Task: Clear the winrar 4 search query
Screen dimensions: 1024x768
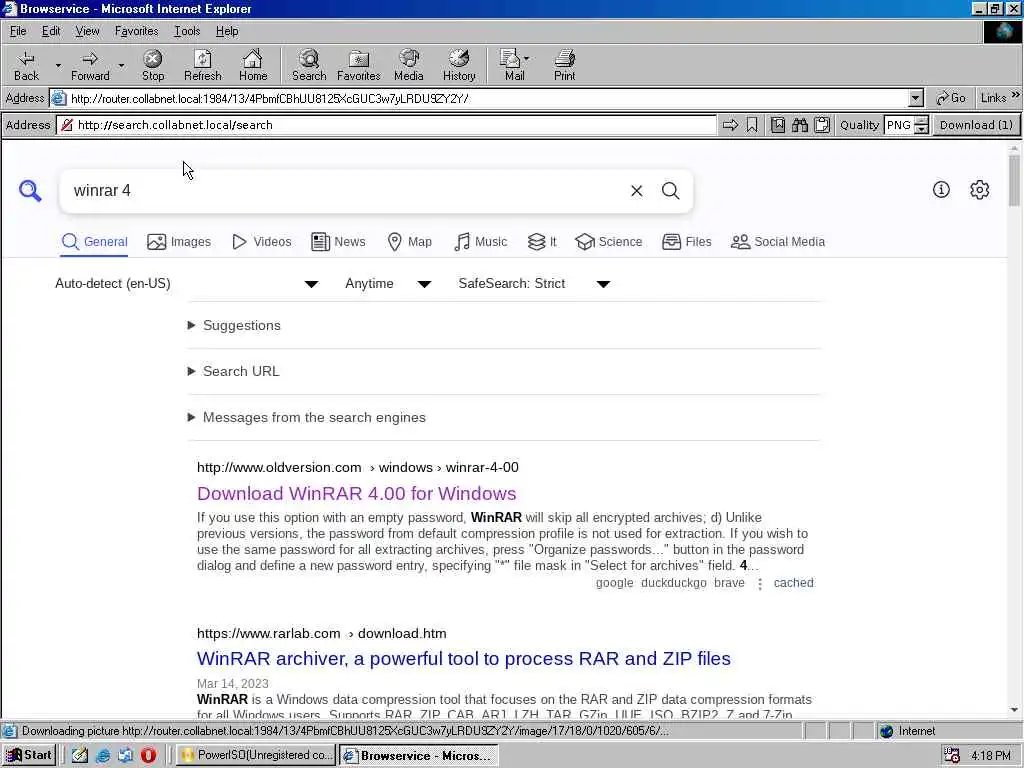Action: [x=637, y=191]
